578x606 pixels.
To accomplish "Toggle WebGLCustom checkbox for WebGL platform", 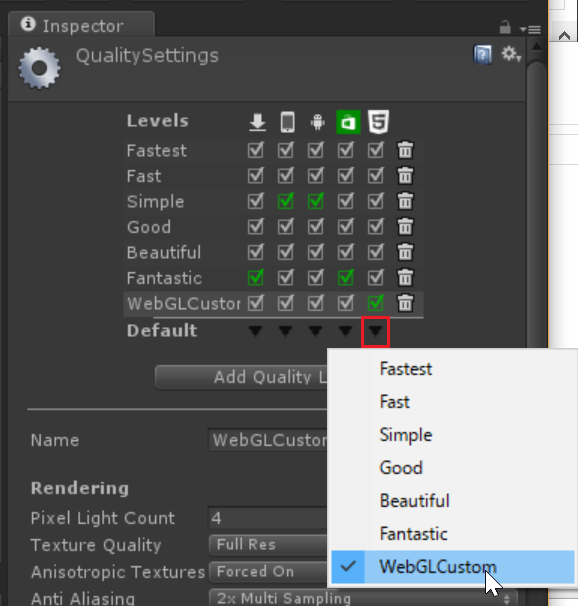I will point(376,303).
